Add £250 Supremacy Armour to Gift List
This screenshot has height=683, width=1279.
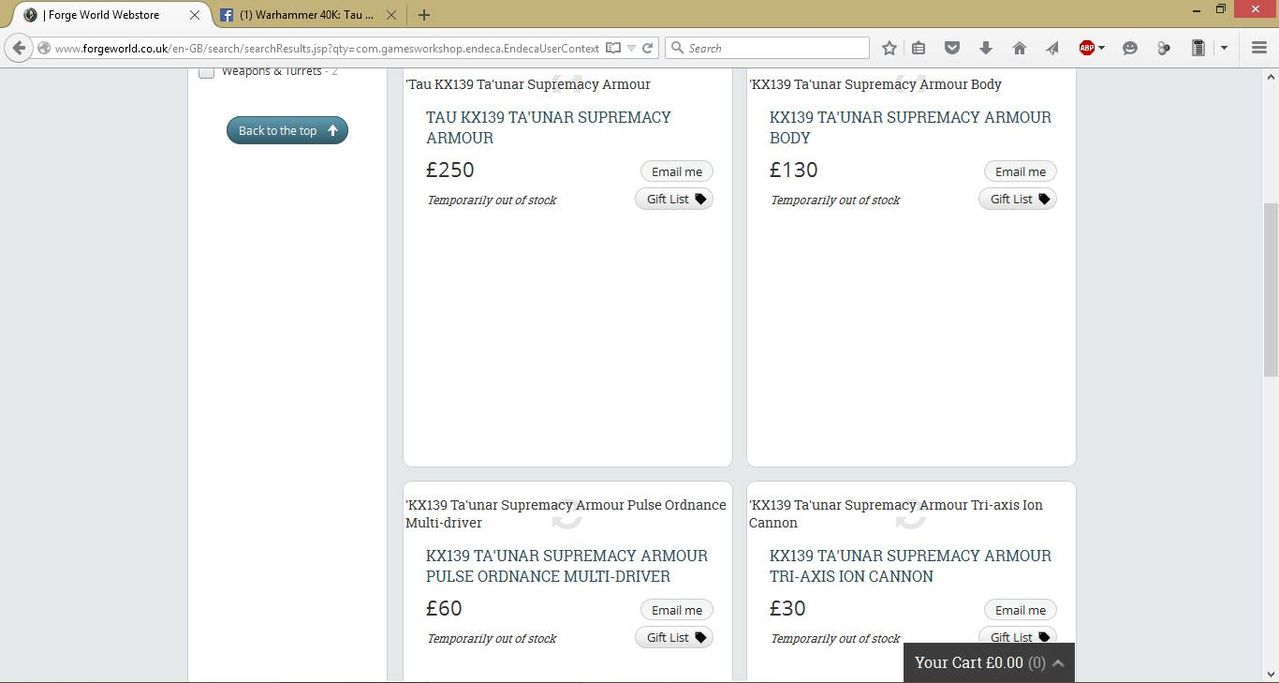click(x=674, y=199)
